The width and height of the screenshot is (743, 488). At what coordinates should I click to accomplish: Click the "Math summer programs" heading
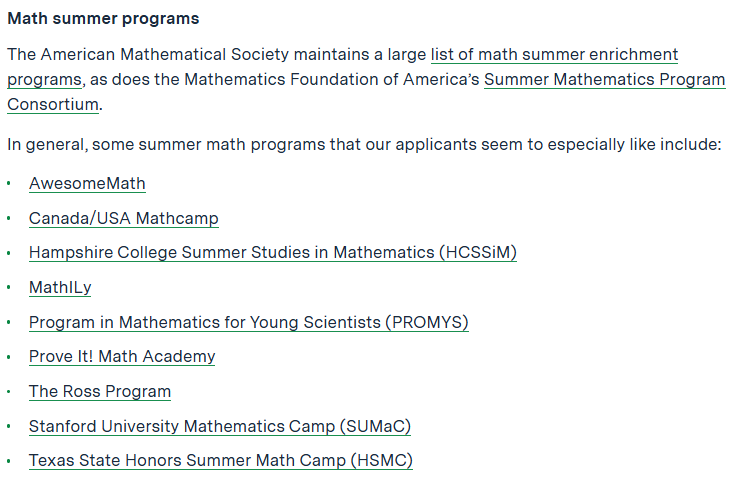[103, 19]
